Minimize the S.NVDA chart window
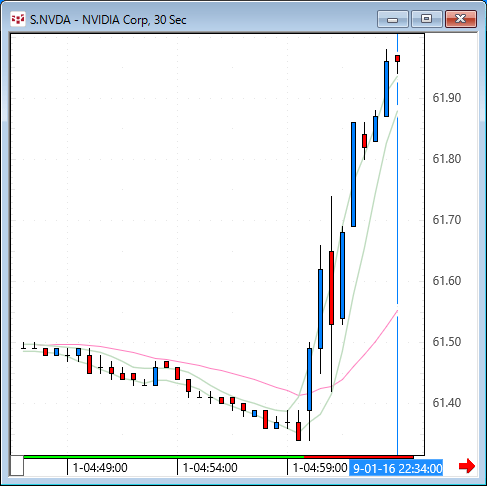 point(393,19)
